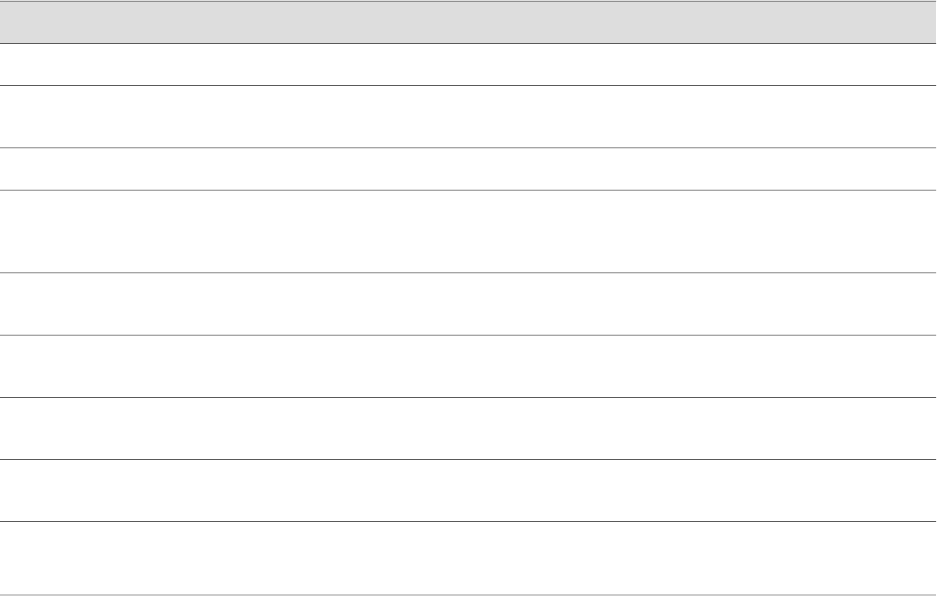Select the last blank row of the table
This screenshot has height=596, width=937.
tap(468, 558)
